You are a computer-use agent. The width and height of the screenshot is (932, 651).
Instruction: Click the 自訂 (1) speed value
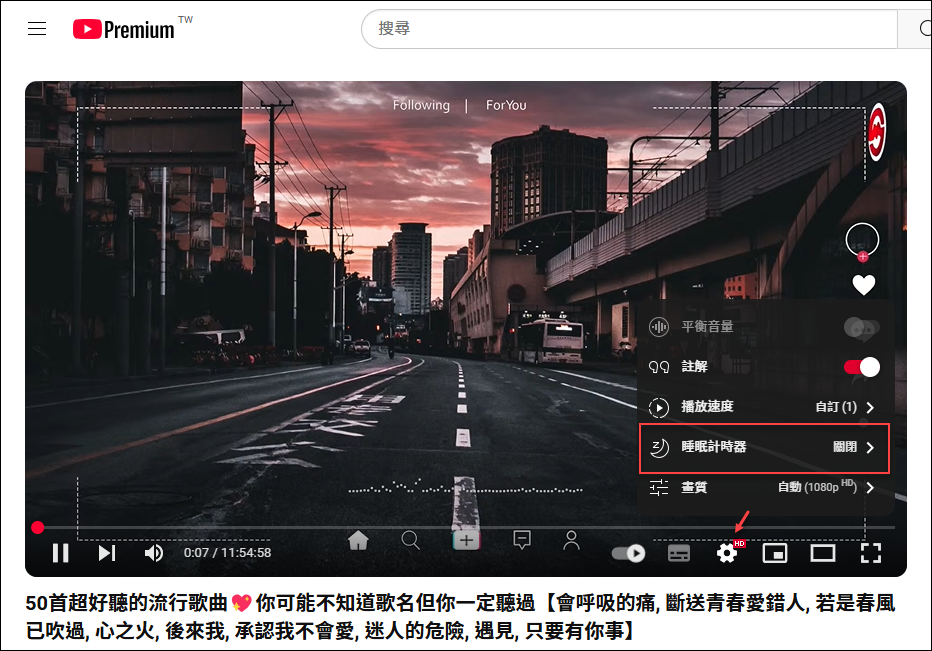pos(836,407)
